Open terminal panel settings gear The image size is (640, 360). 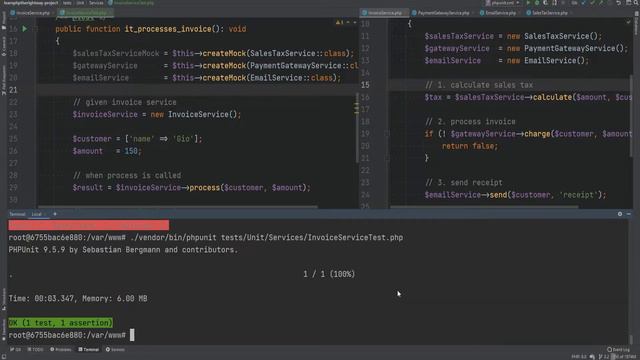620,214
